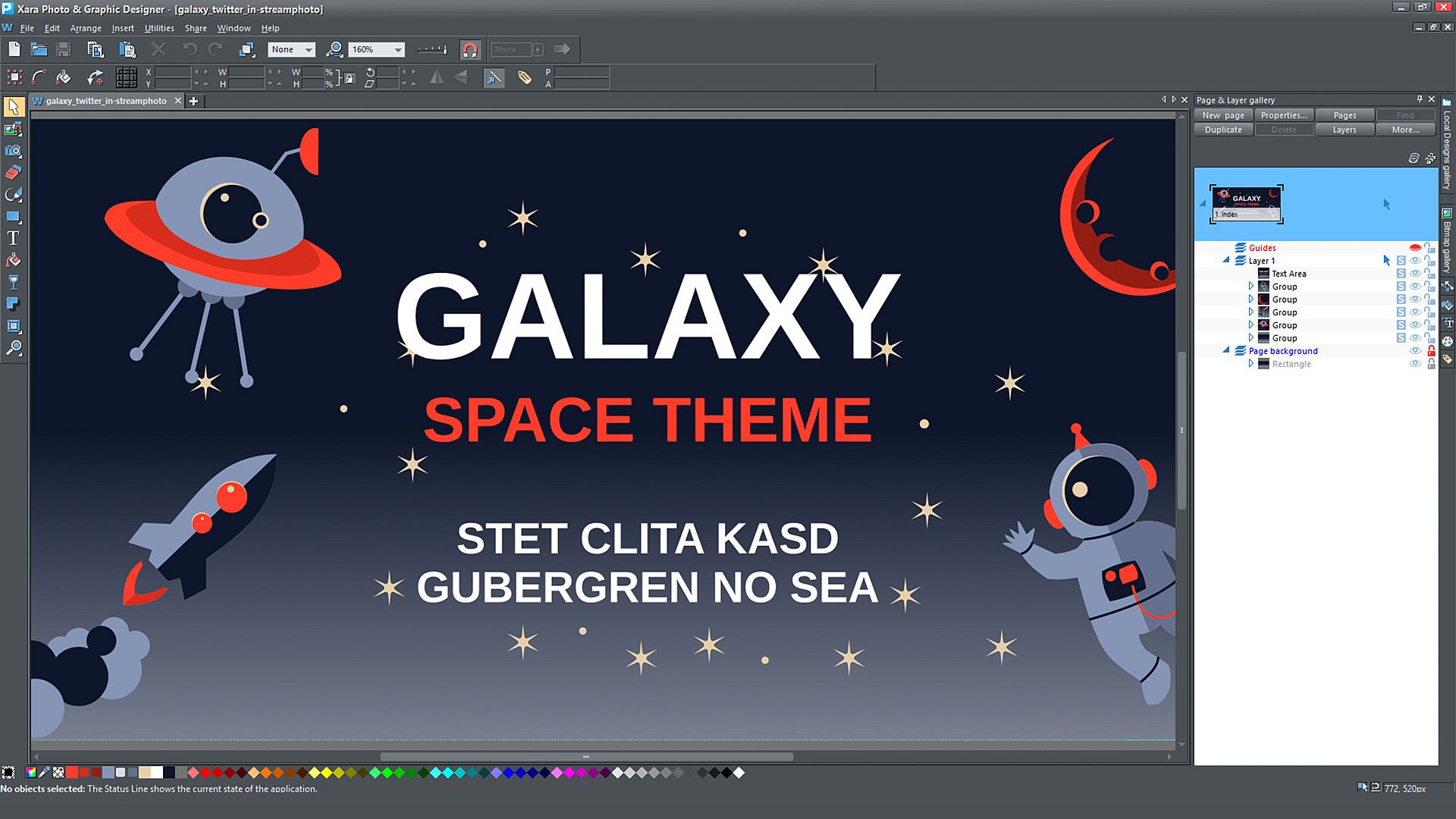
Task: Expand the Rectangle item under Page background
Action: [1251, 364]
